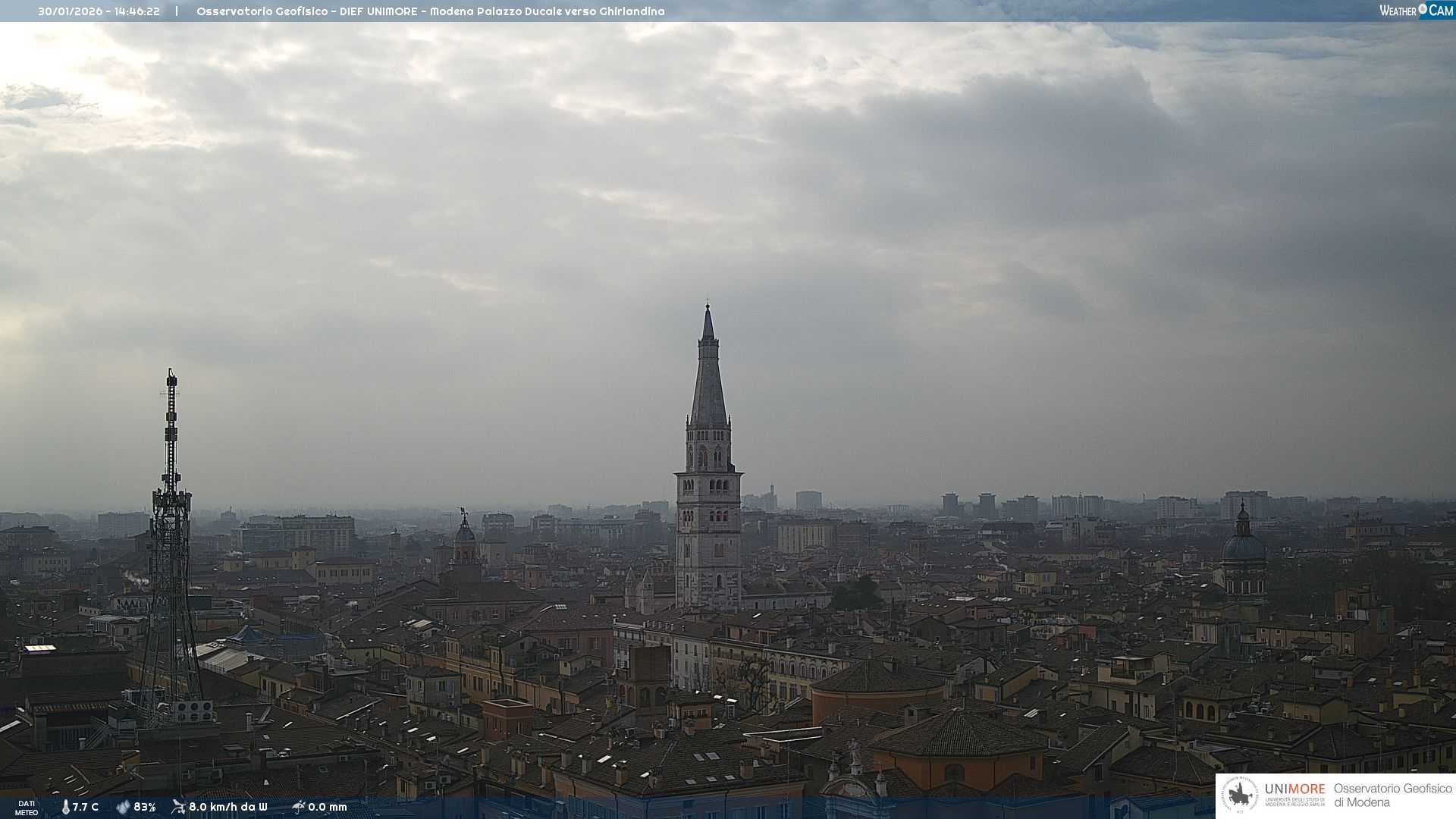Select the 83% humidity reading
Screen dimensions: 1456x819
tap(145, 807)
